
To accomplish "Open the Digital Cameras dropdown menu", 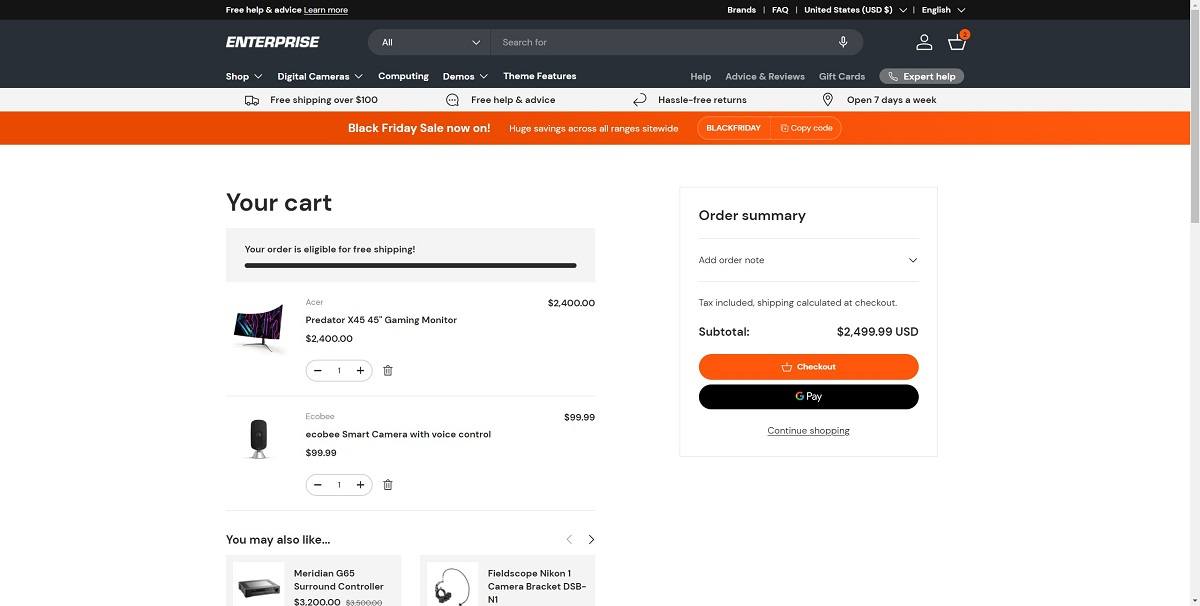I will [x=315, y=75].
